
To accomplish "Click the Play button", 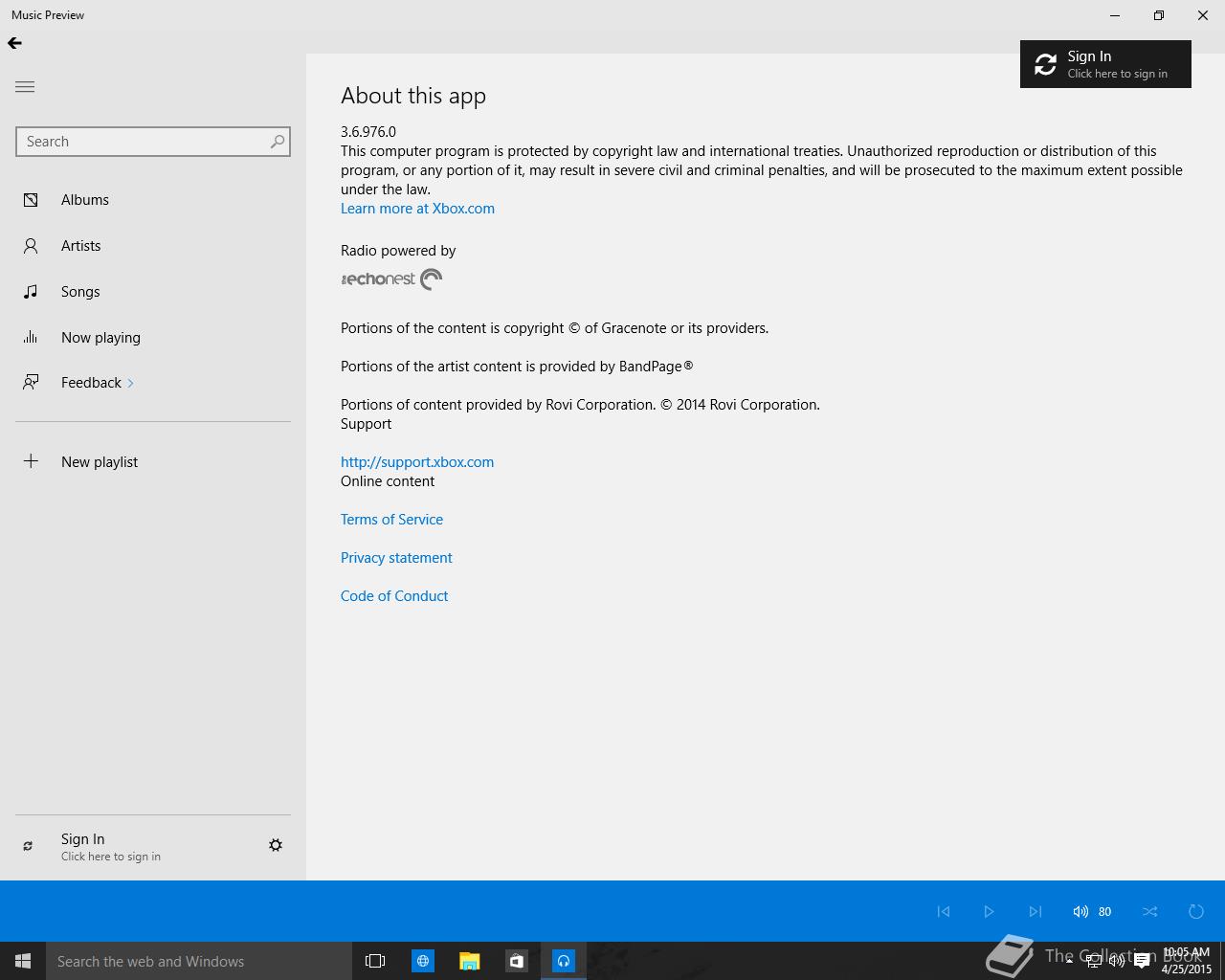I will 989,911.
